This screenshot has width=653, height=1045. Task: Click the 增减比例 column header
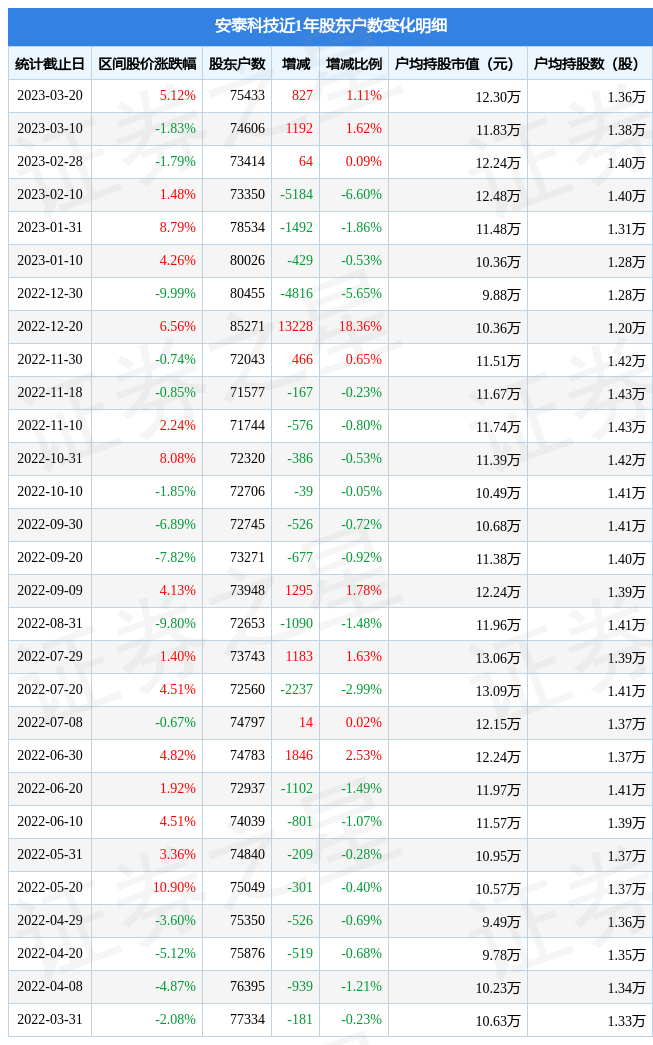(x=354, y=64)
